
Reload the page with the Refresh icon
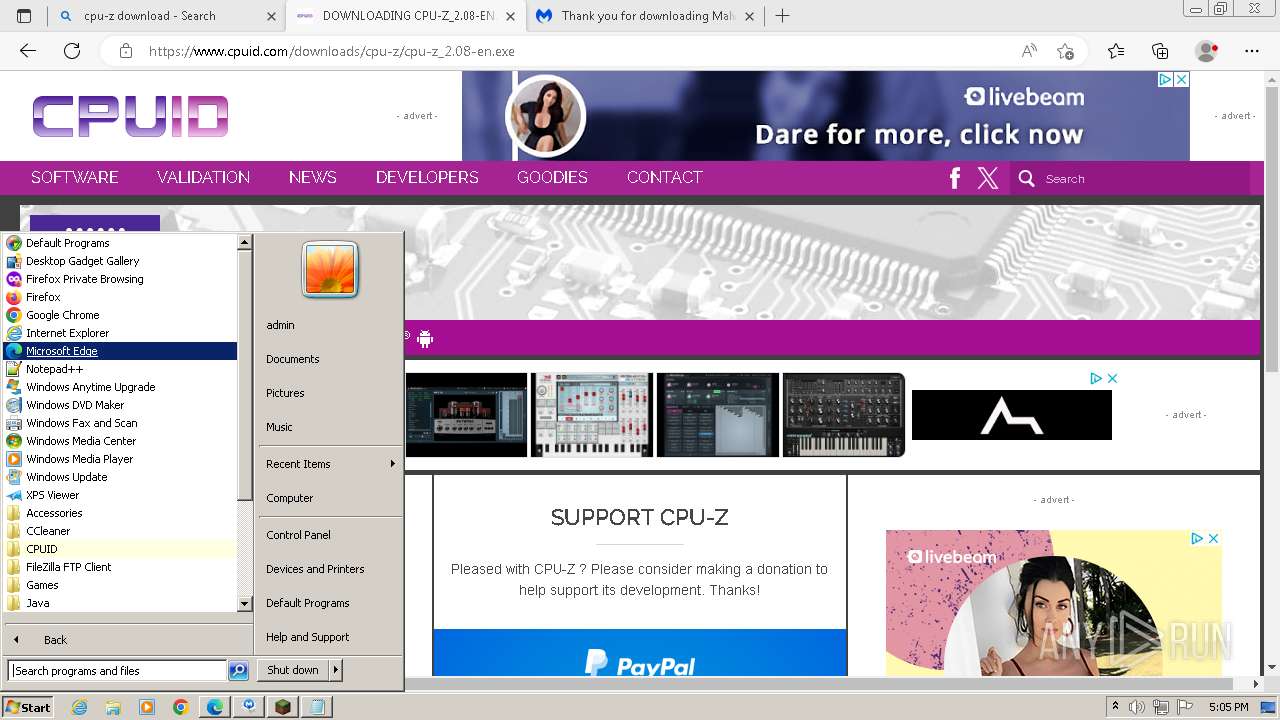(72, 51)
